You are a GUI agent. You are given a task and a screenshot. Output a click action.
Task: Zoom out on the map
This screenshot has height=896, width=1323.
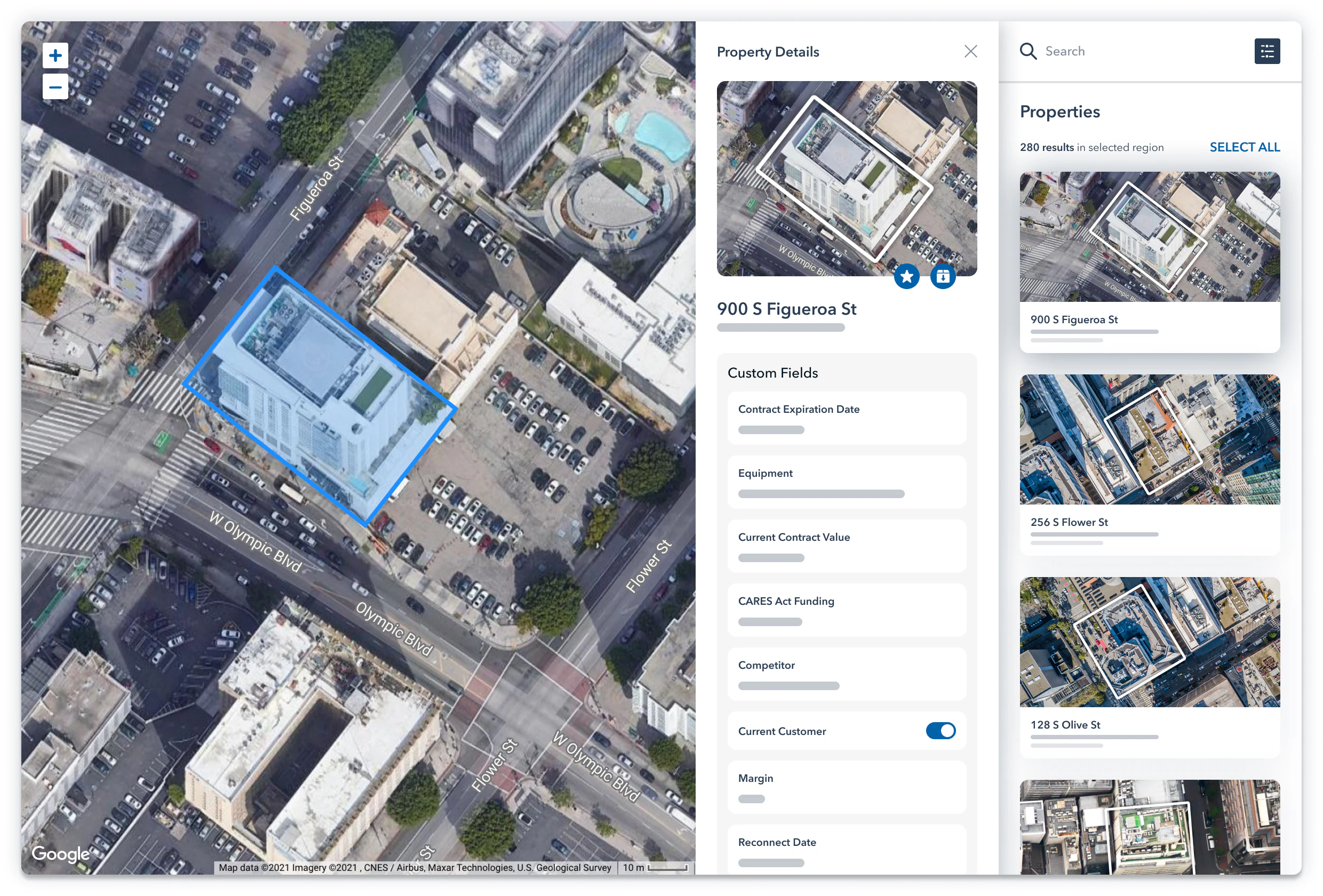(55, 86)
